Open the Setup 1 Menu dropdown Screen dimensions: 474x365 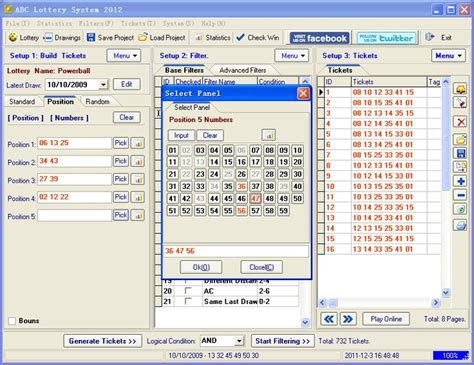click(124, 56)
